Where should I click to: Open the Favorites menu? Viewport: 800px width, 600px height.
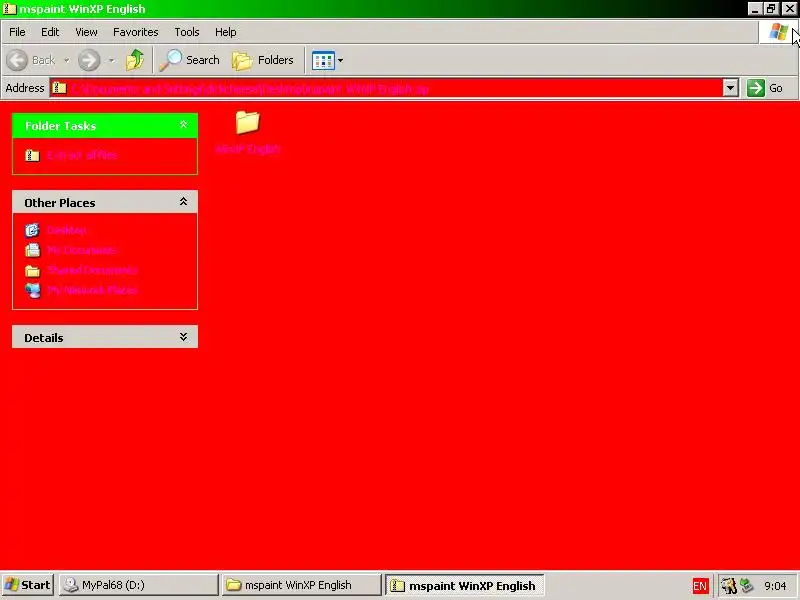click(x=136, y=32)
